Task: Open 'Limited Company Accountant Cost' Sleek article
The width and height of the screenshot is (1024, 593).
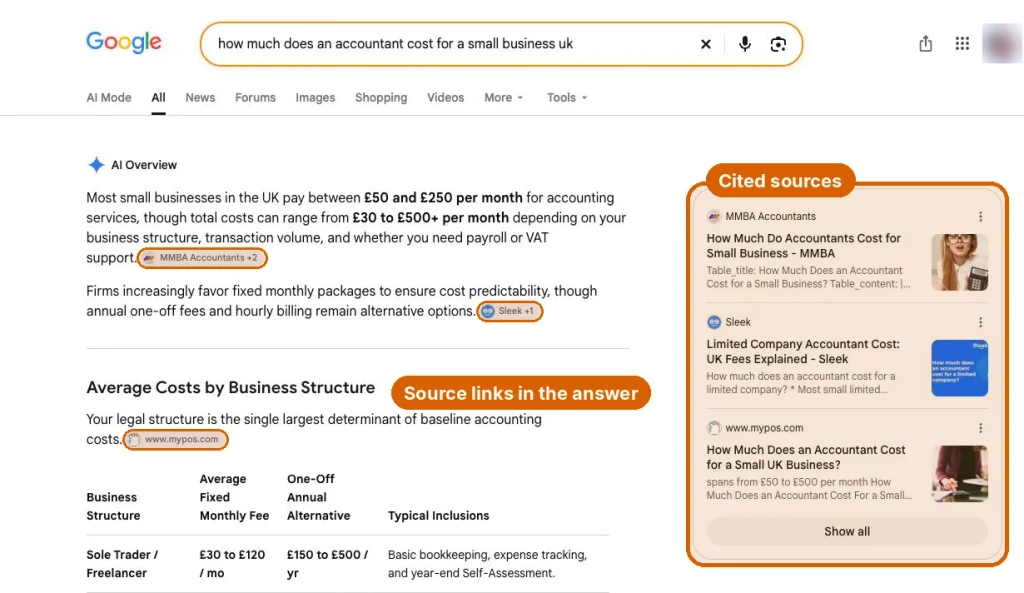Action: 803,351
